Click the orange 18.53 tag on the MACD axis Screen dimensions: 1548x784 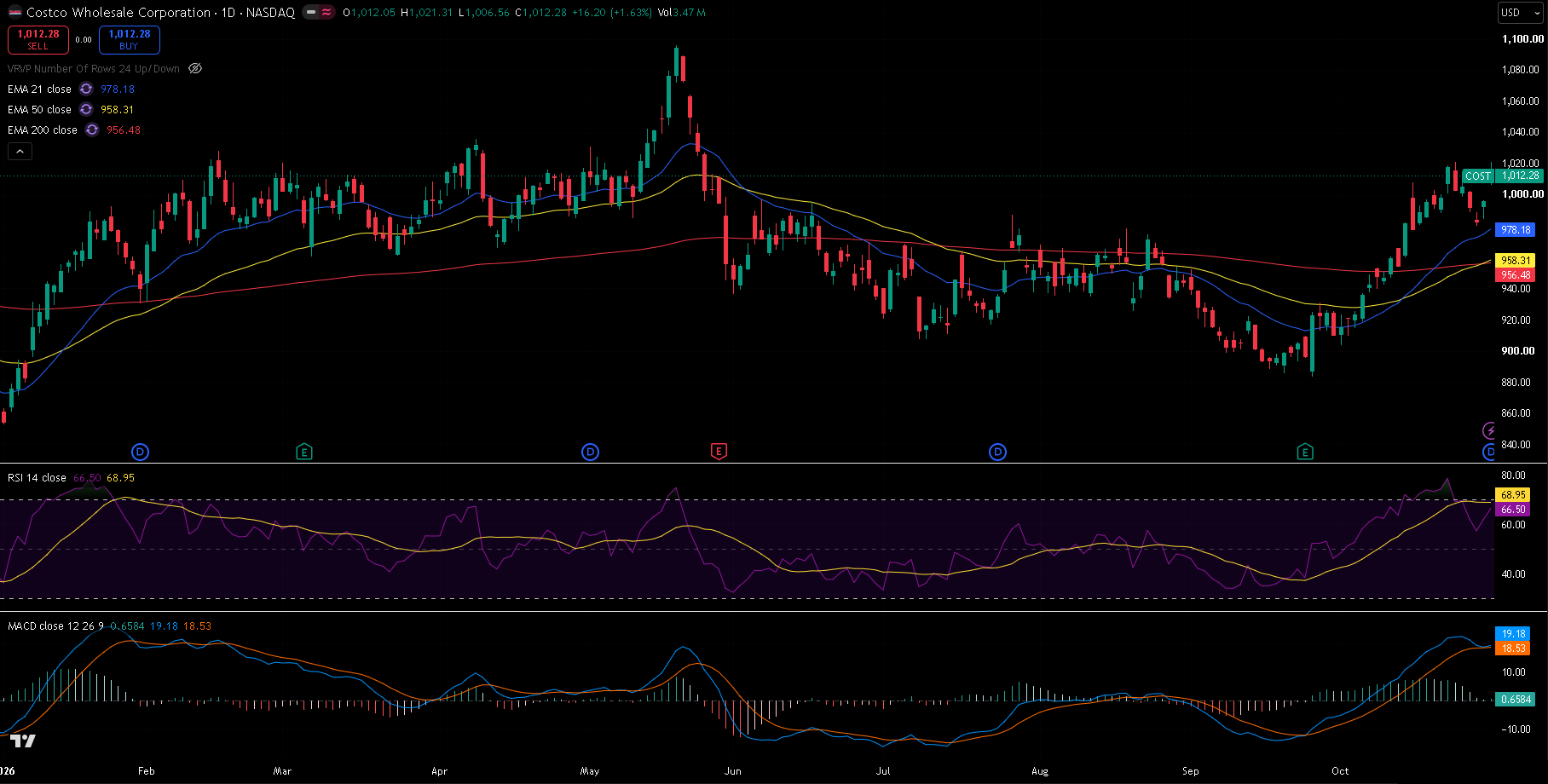(x=1513, y=648)
